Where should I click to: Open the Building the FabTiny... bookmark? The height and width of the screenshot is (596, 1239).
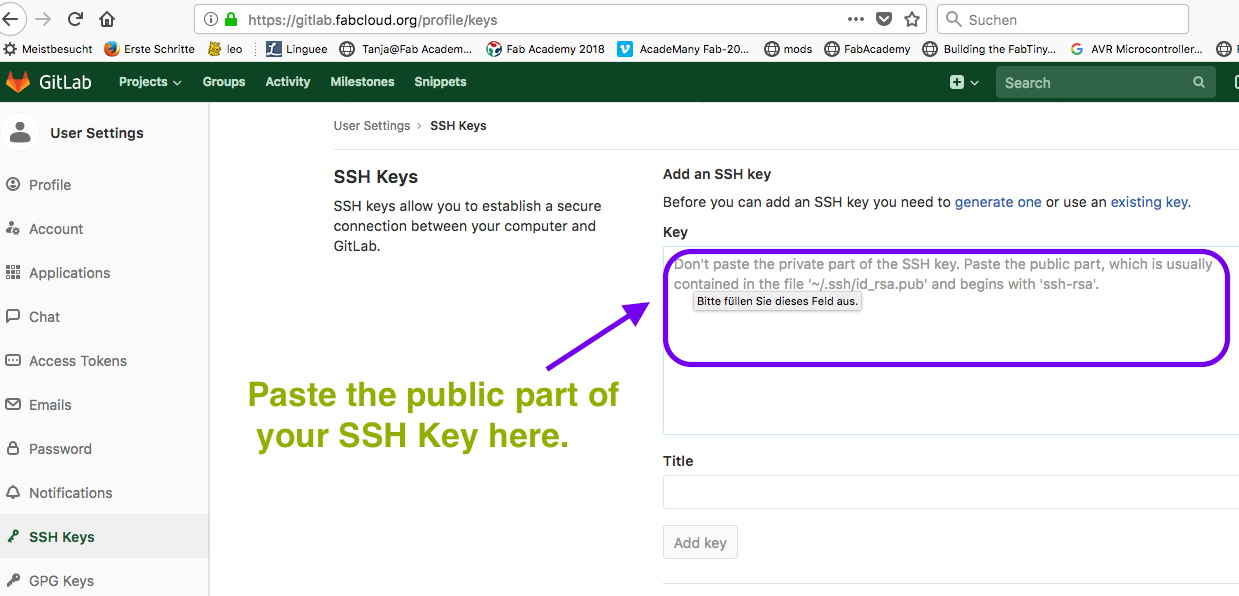(x=991, y=49)
